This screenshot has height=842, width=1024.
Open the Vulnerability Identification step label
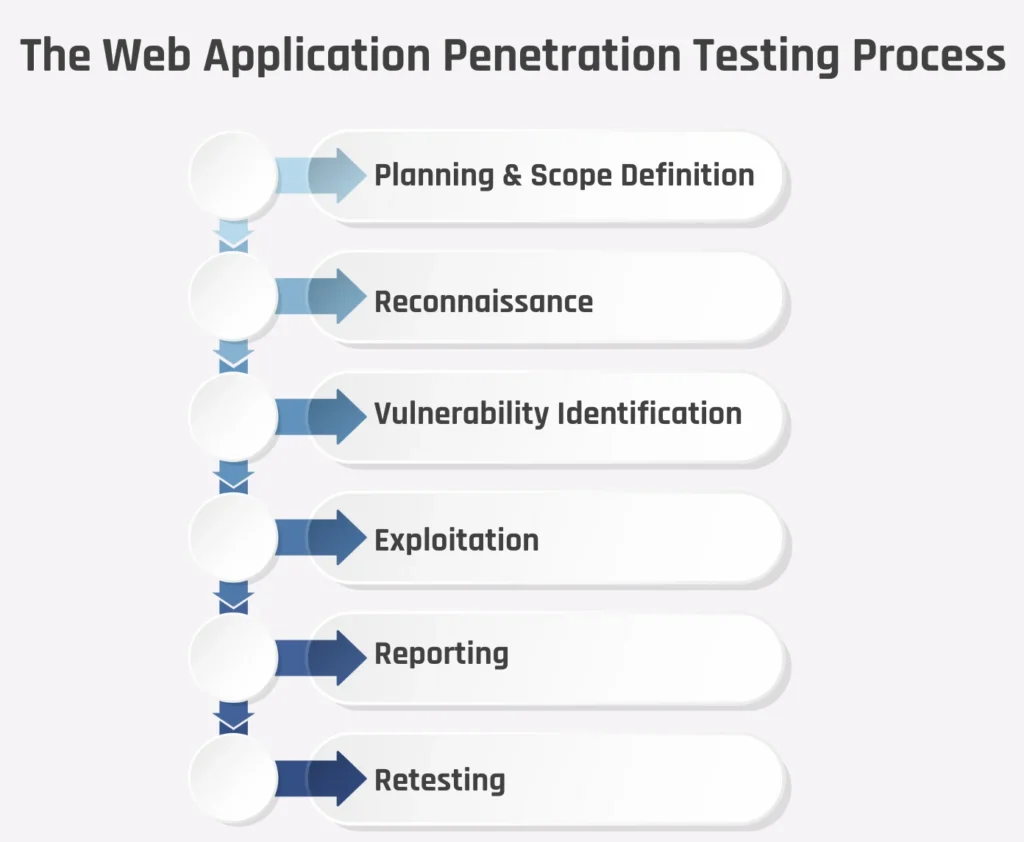(558, 413)
